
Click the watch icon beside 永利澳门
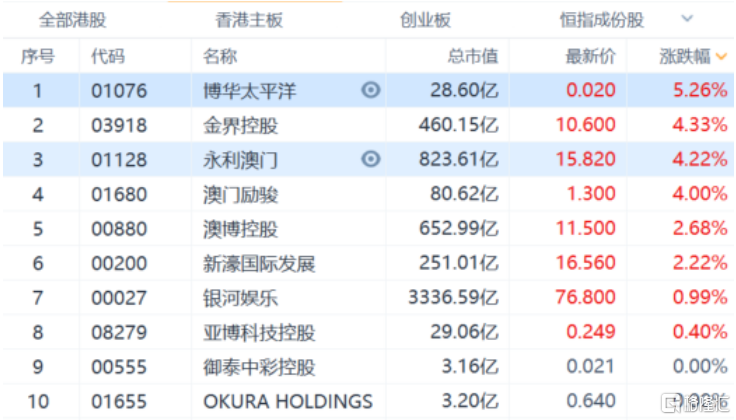(371, 159)
